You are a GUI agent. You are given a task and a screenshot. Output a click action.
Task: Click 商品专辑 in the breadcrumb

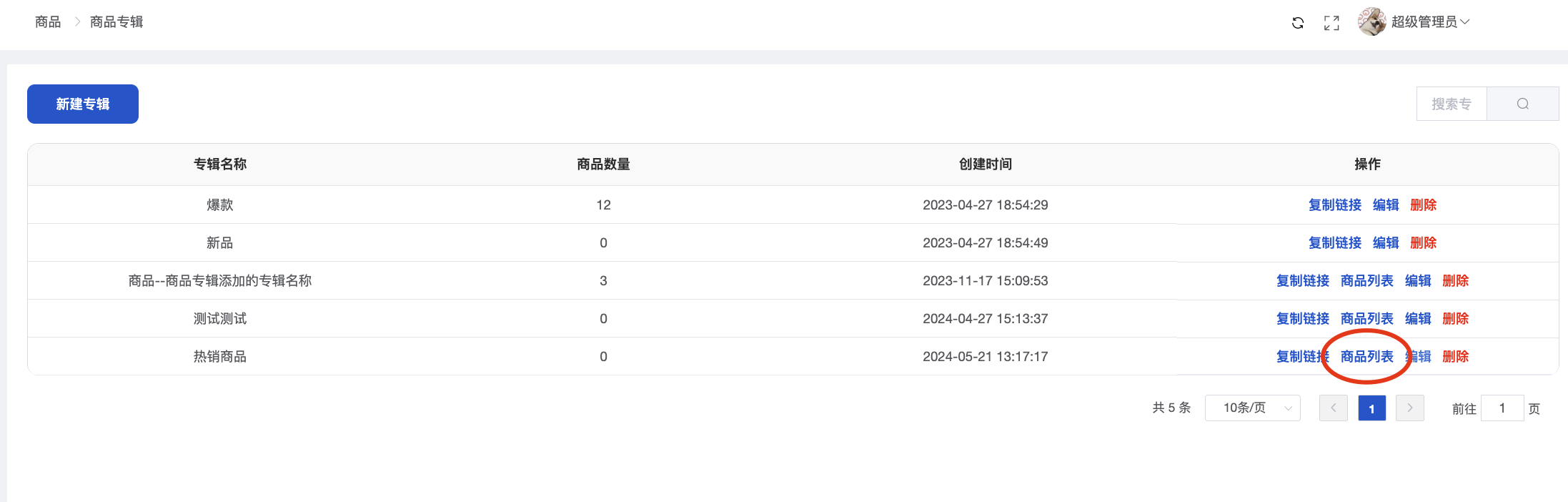coord(116,22)
